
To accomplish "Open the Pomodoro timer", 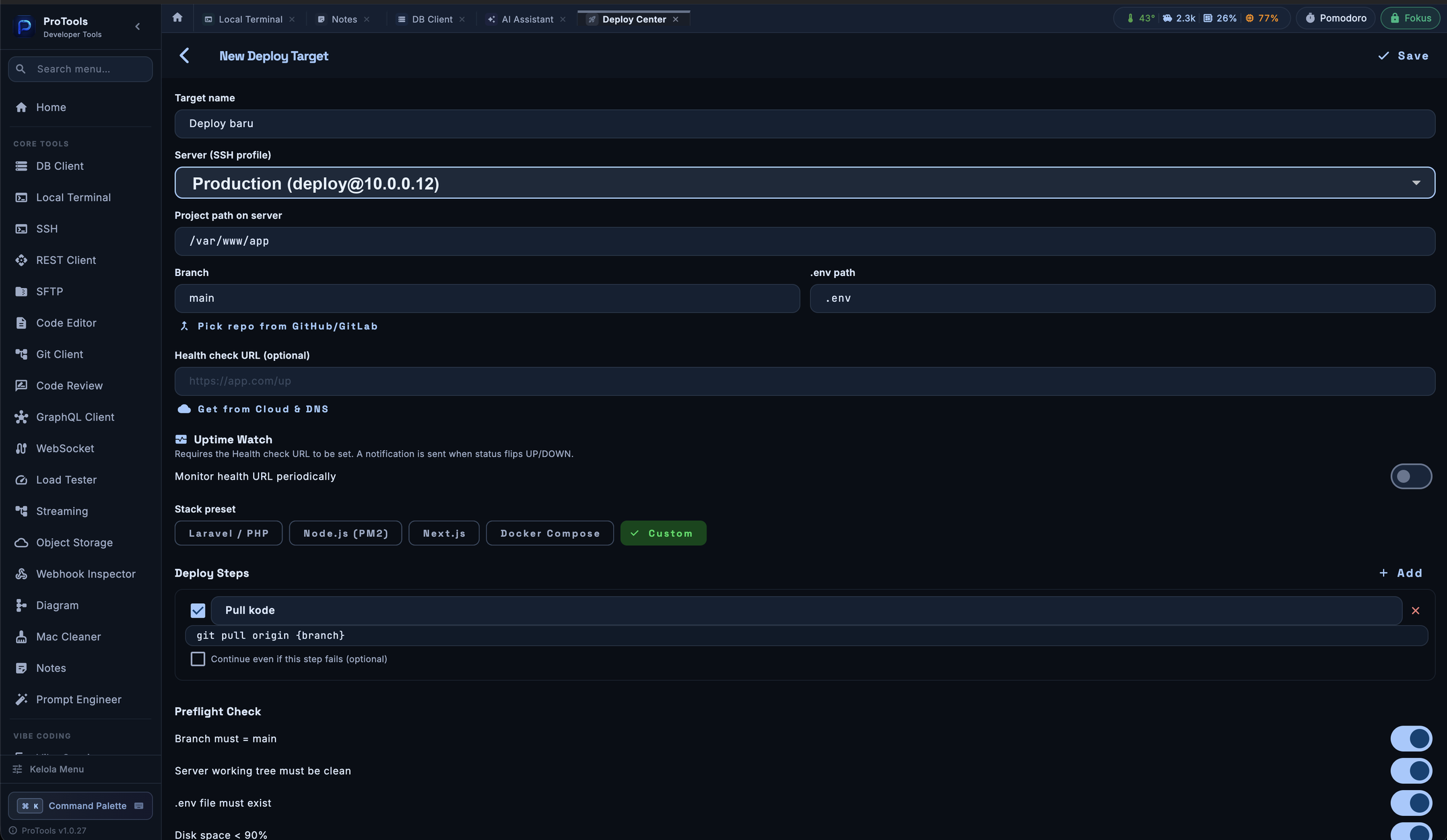I will tap(1335, 18).
